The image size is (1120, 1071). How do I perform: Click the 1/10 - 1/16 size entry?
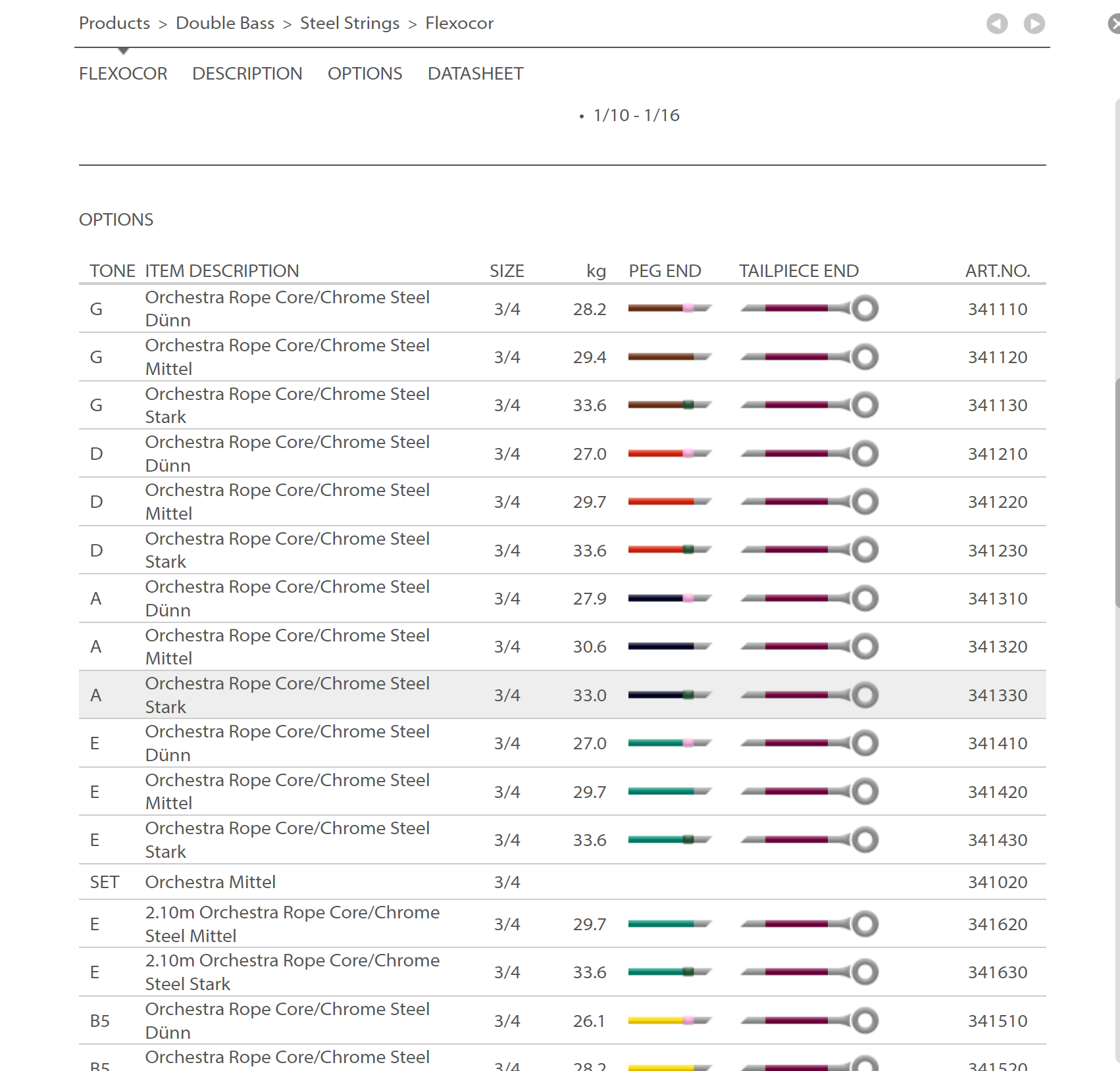tap(636, 116)
